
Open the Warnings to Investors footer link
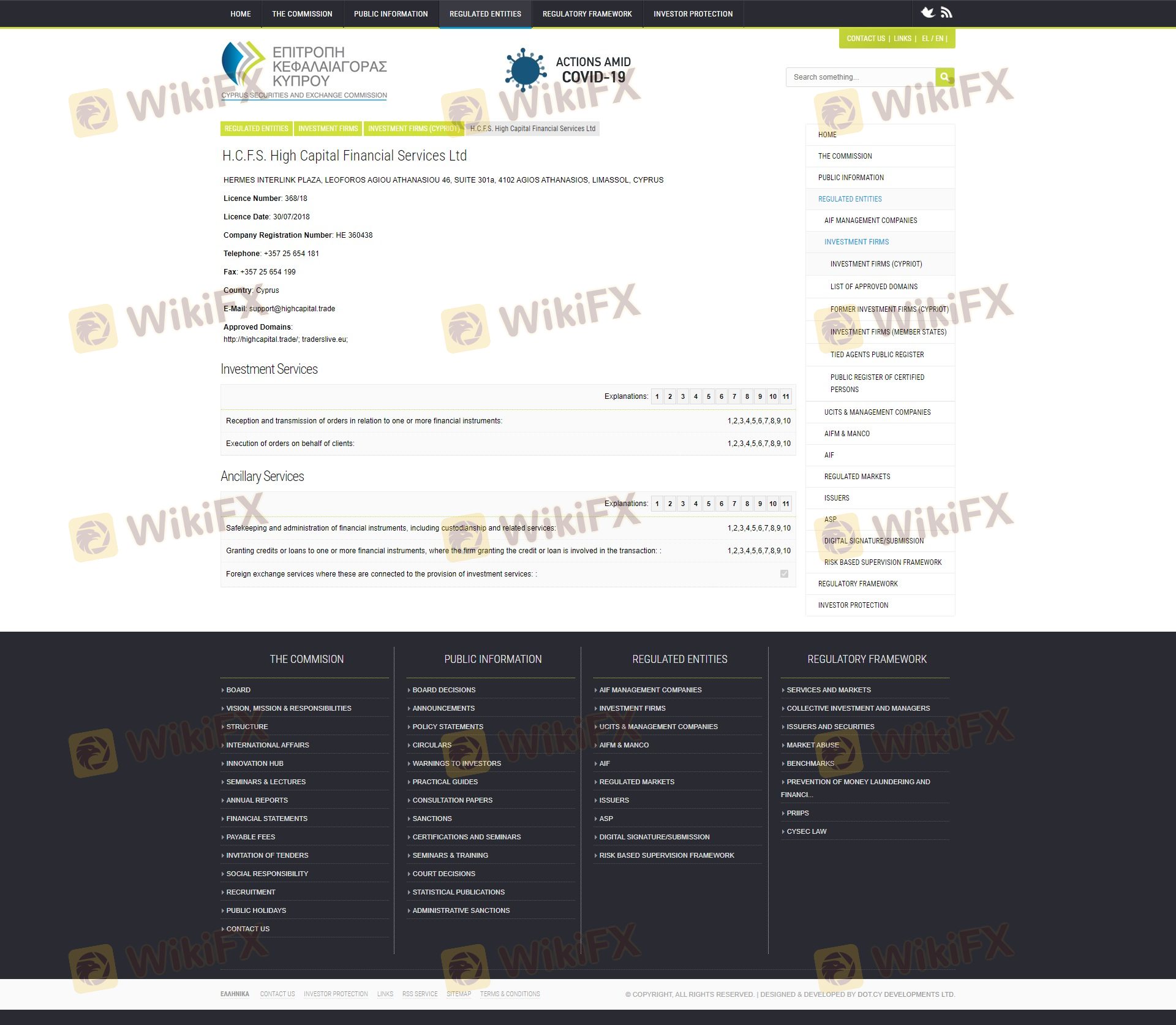456,763
